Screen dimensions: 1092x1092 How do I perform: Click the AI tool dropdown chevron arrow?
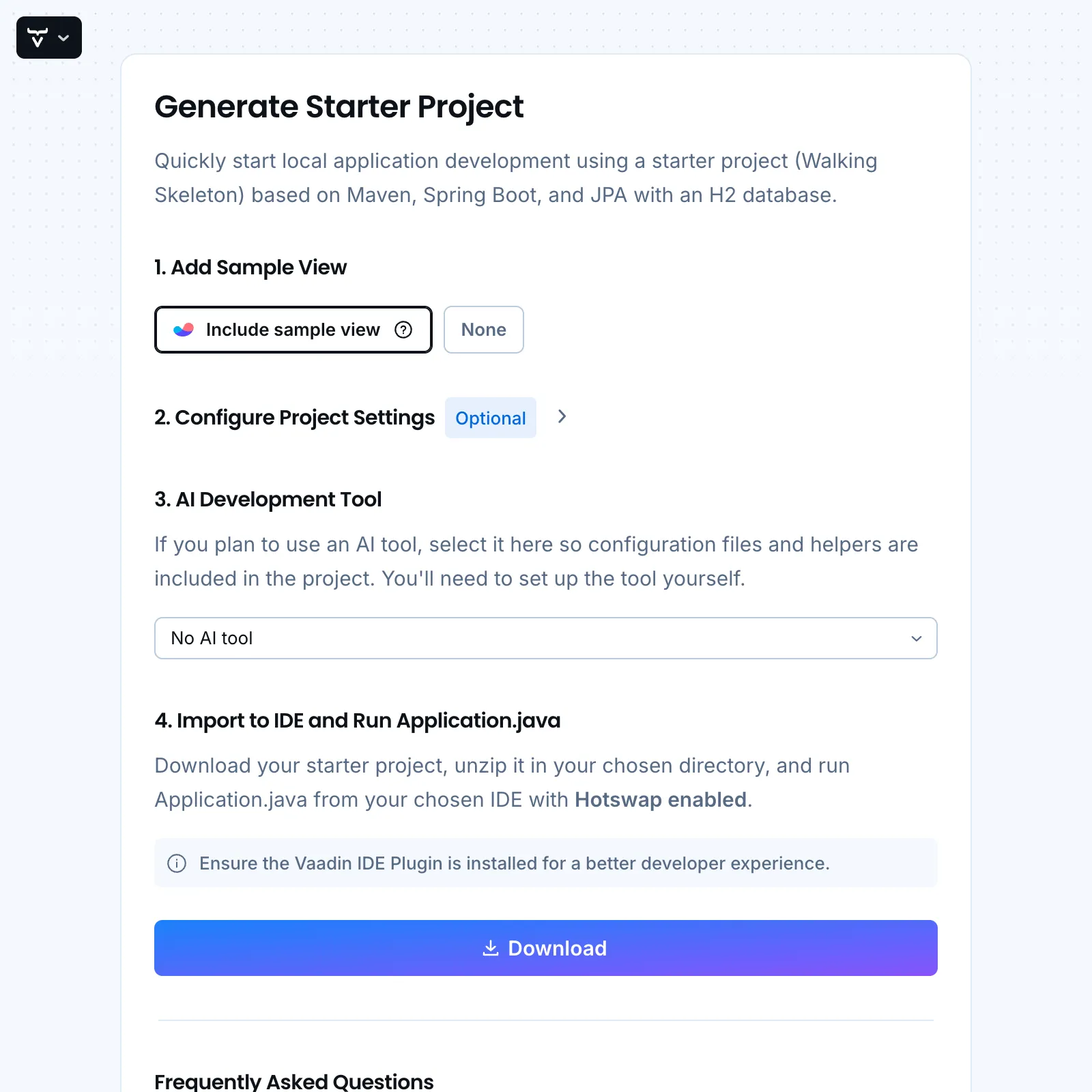pos(916,638)
